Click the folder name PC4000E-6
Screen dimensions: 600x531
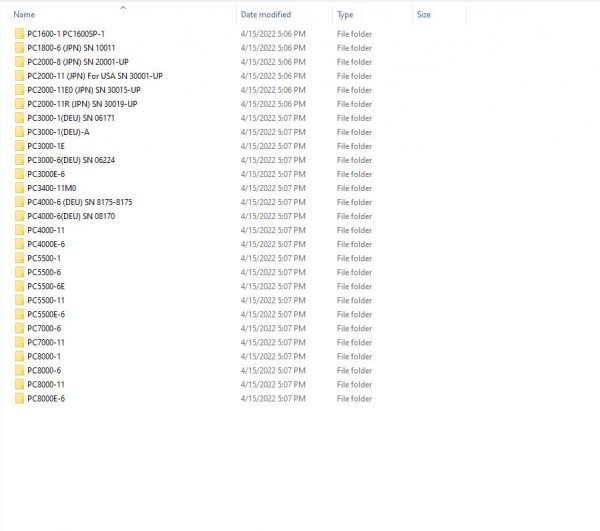click(46, 244)
